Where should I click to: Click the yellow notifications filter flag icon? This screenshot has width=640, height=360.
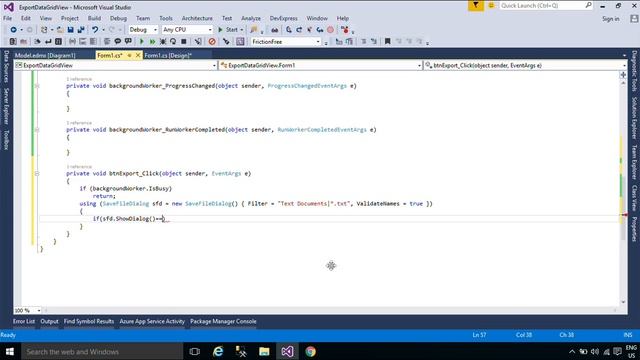(476, 6)
